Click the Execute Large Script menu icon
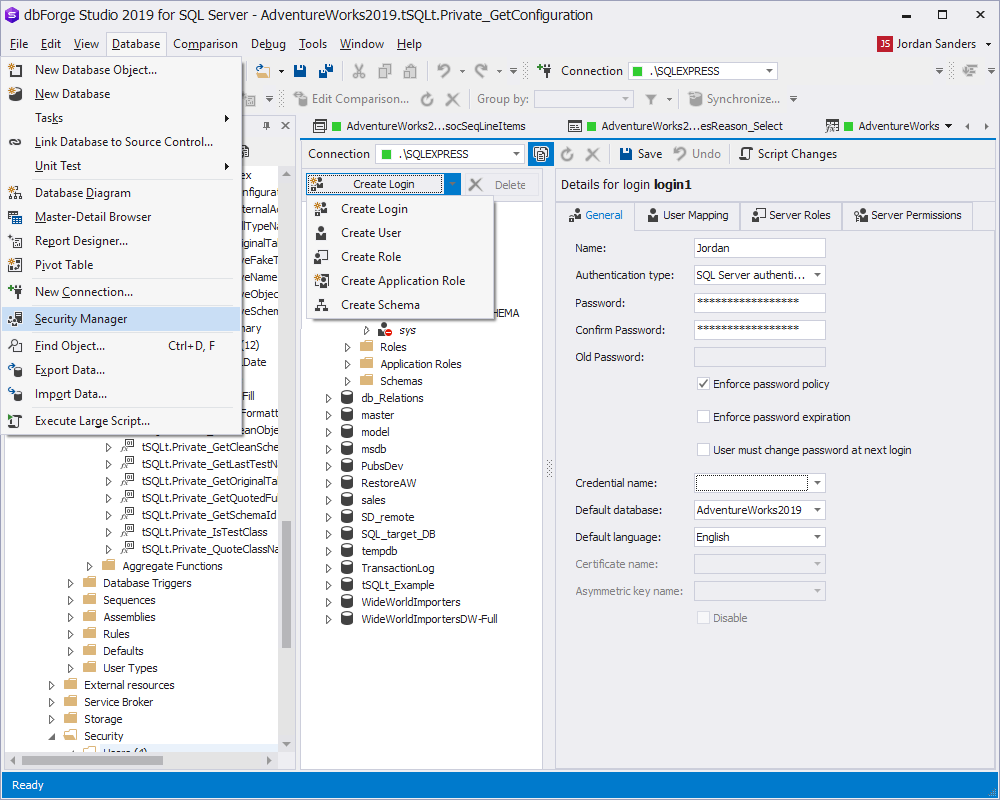 click(x=15, y=421)
